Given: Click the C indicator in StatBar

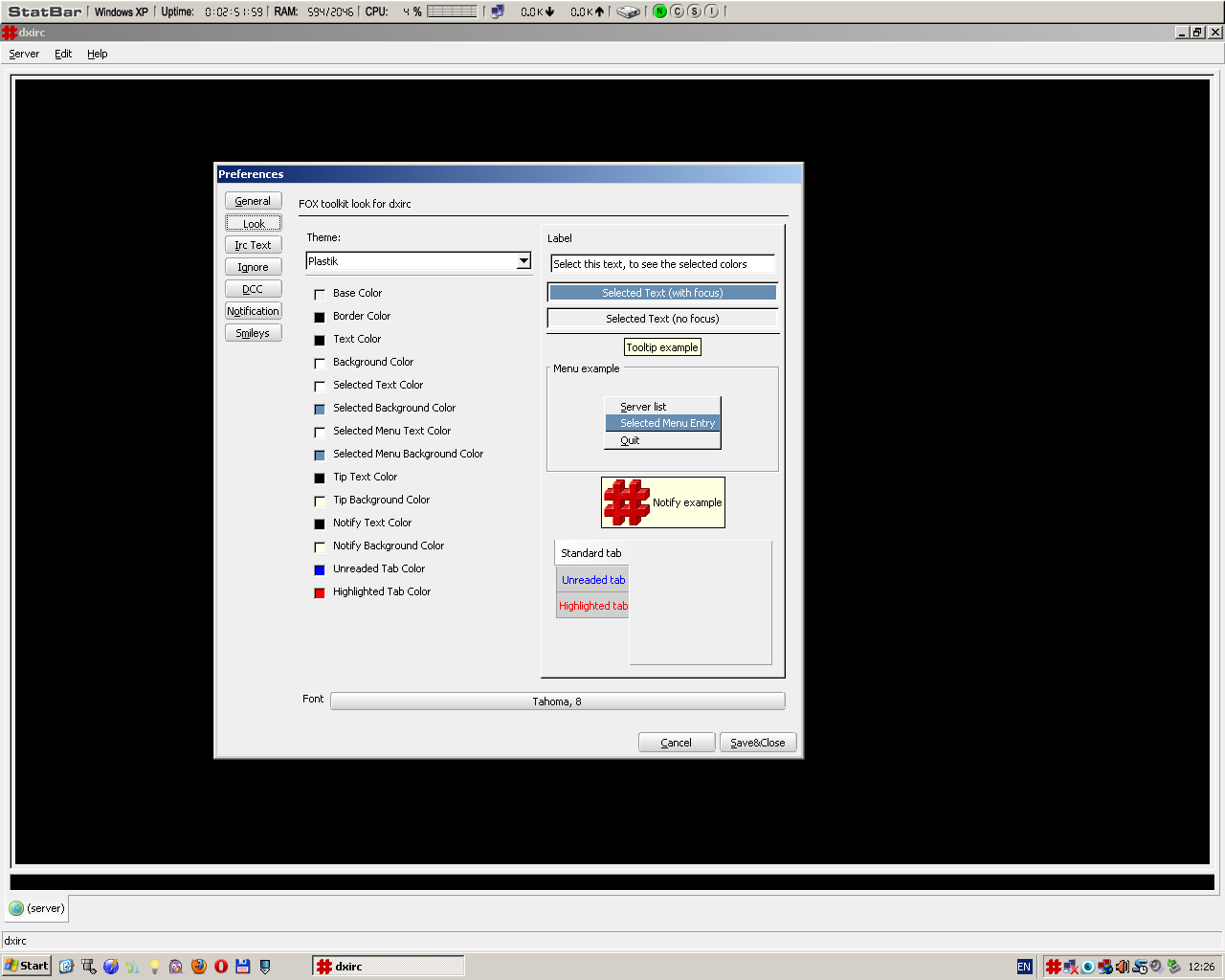Looking at the screenshot, I should 677,11.
